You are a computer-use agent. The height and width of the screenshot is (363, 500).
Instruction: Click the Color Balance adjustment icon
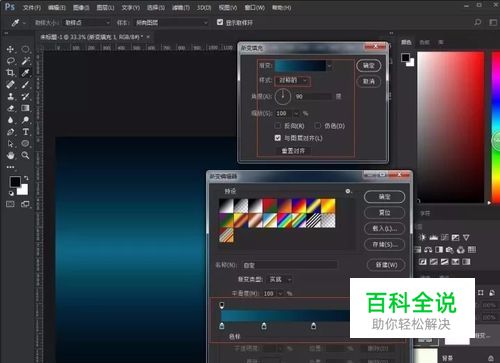428,250
